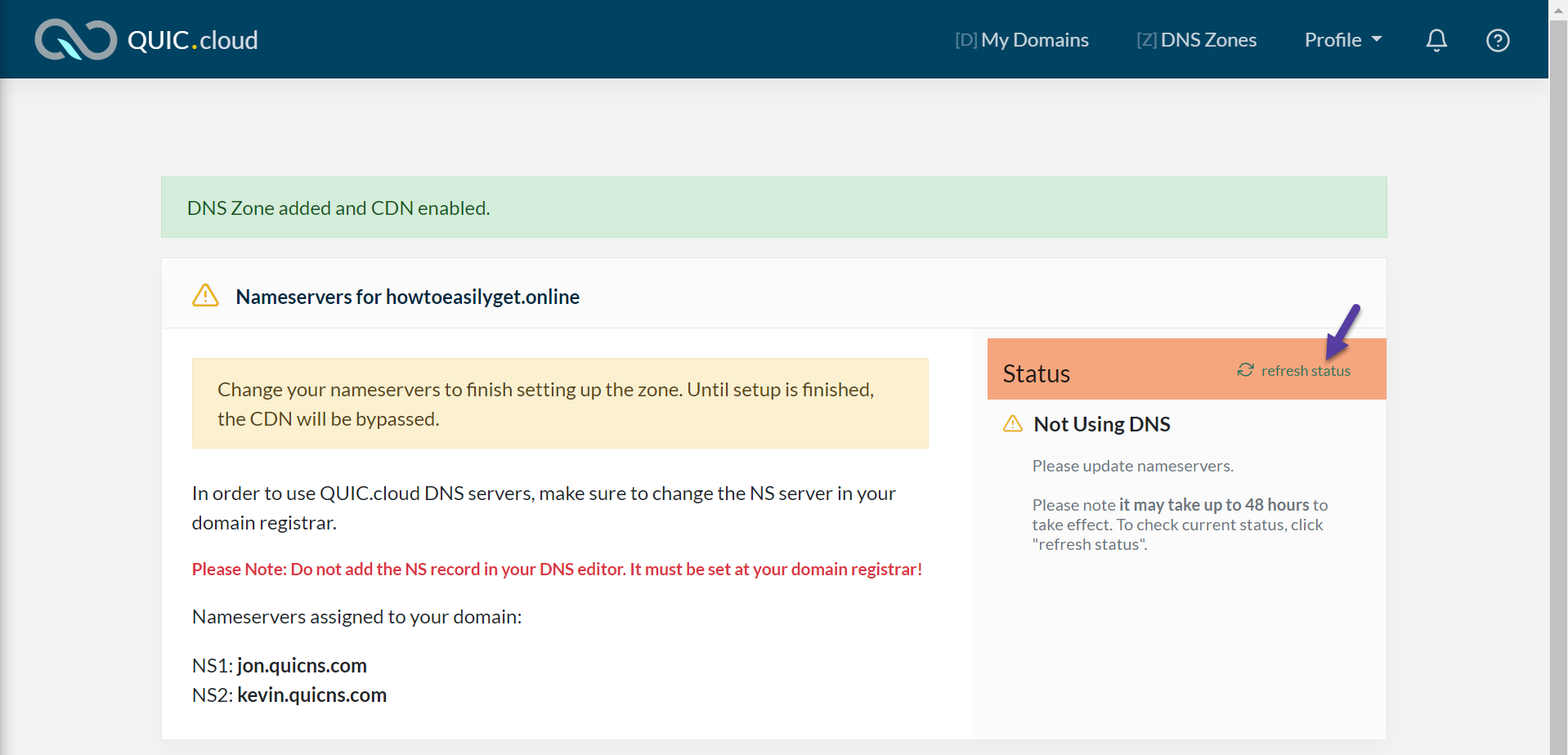
Task: Open the notifications bell
Action: [1436, 40]
